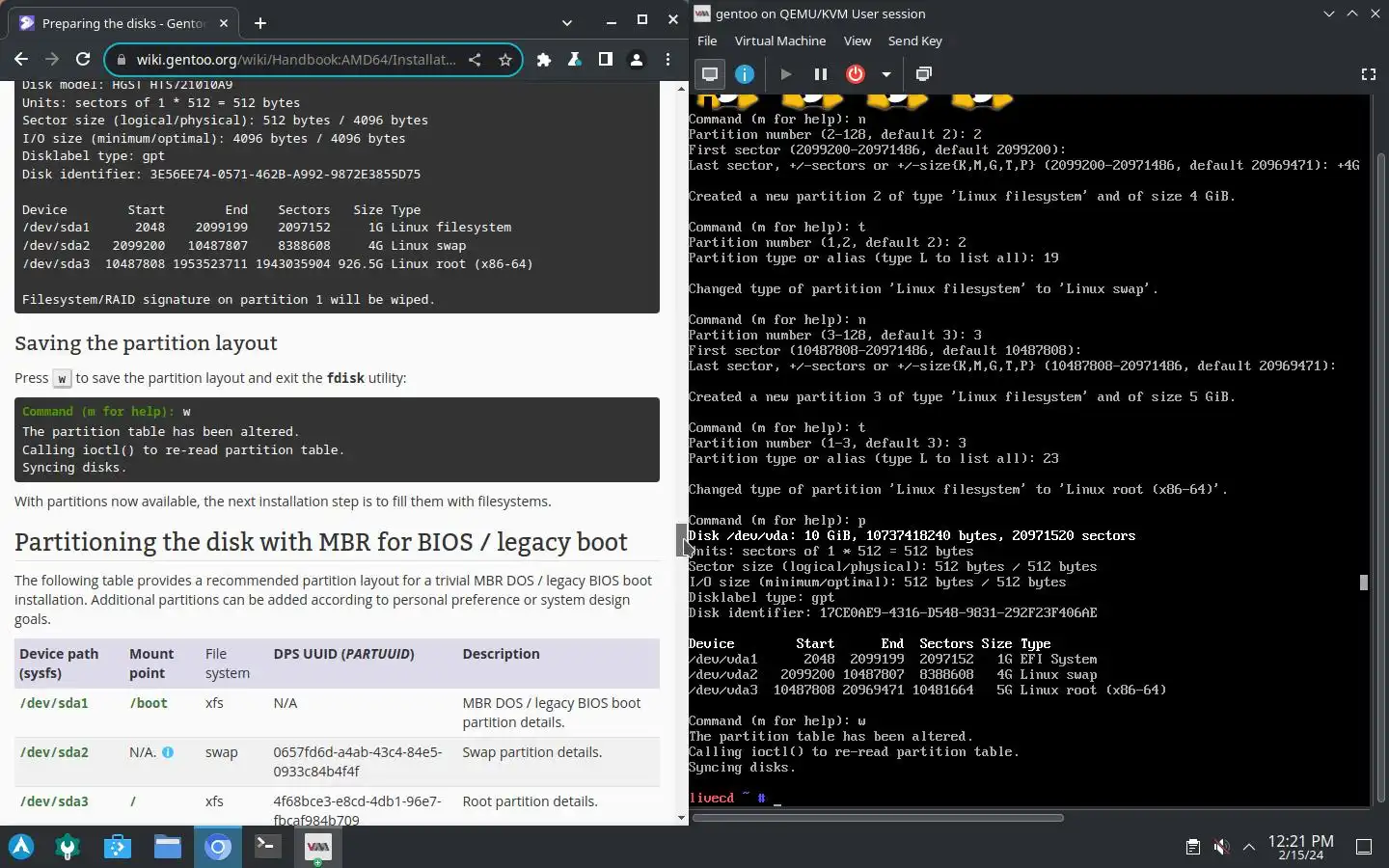Go back in Chrome browser
Image resolution: width=1389 pixels, height=868 pixels.
coord(21,60)
